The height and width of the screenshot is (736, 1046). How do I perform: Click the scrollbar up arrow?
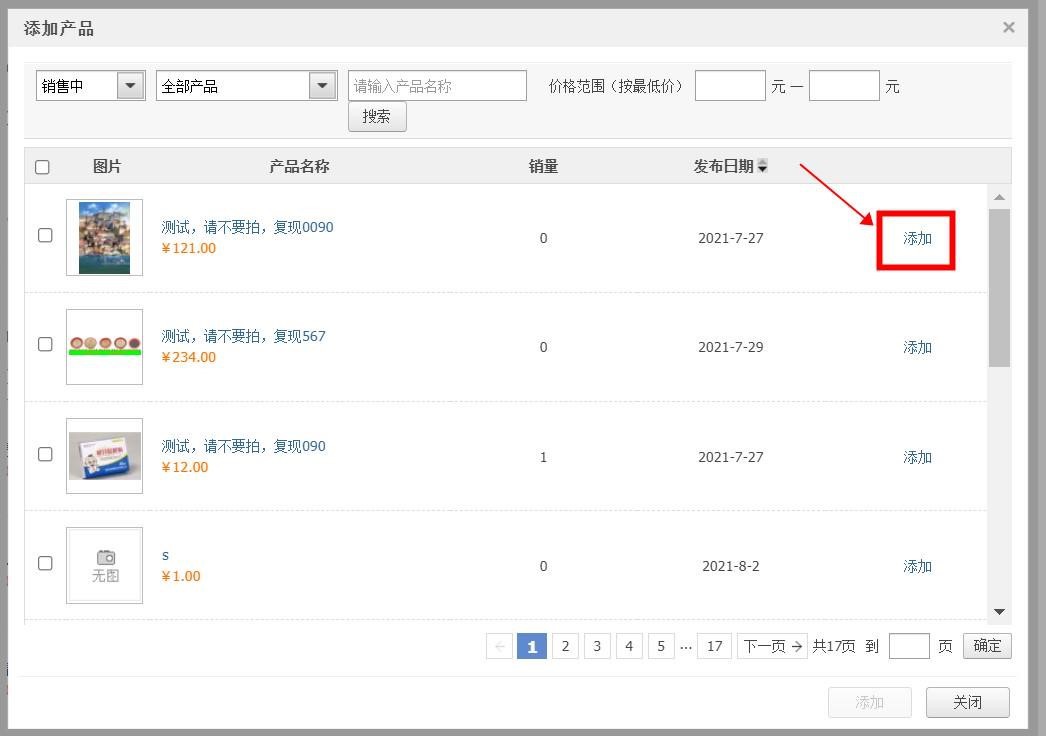pyautogui.click(x=999, y=197)
